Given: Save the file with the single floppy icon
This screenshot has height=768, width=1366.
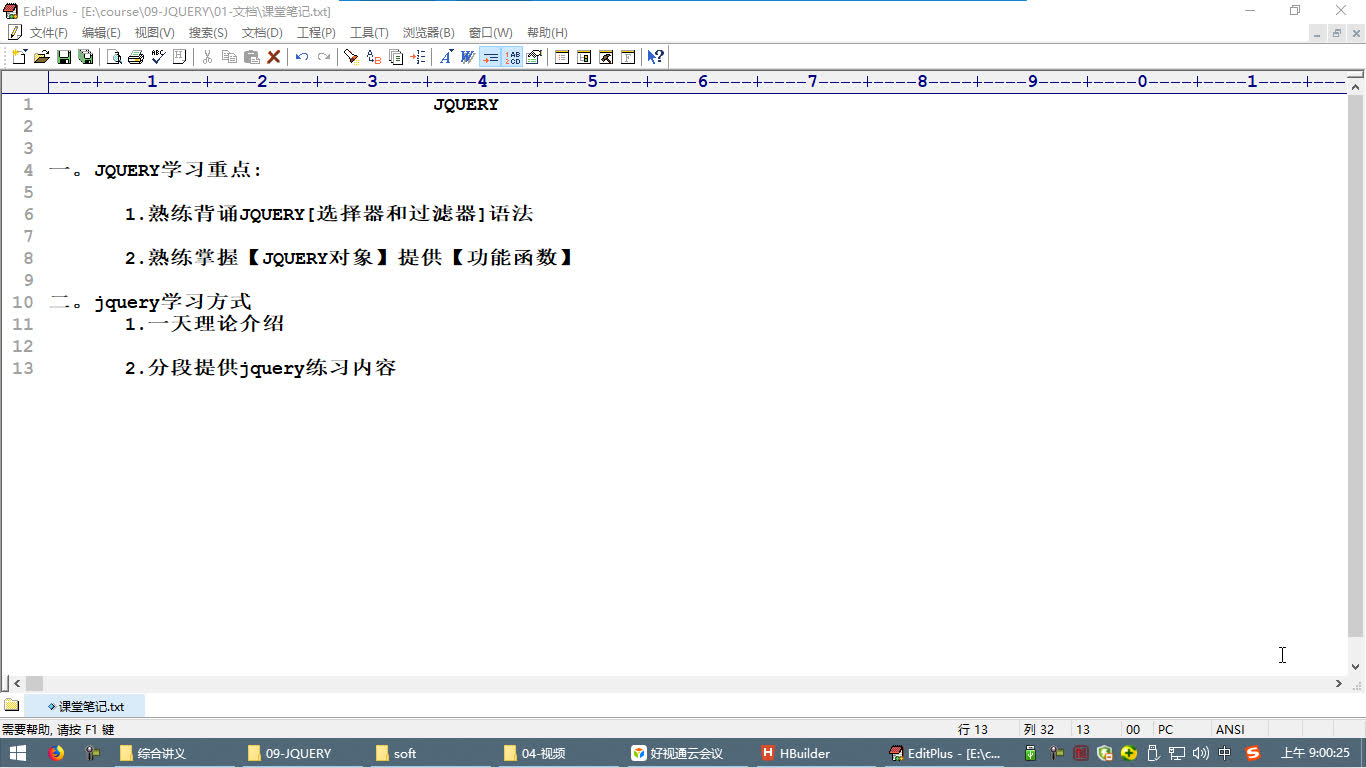Looking at the screenshot, I should 64,57.
